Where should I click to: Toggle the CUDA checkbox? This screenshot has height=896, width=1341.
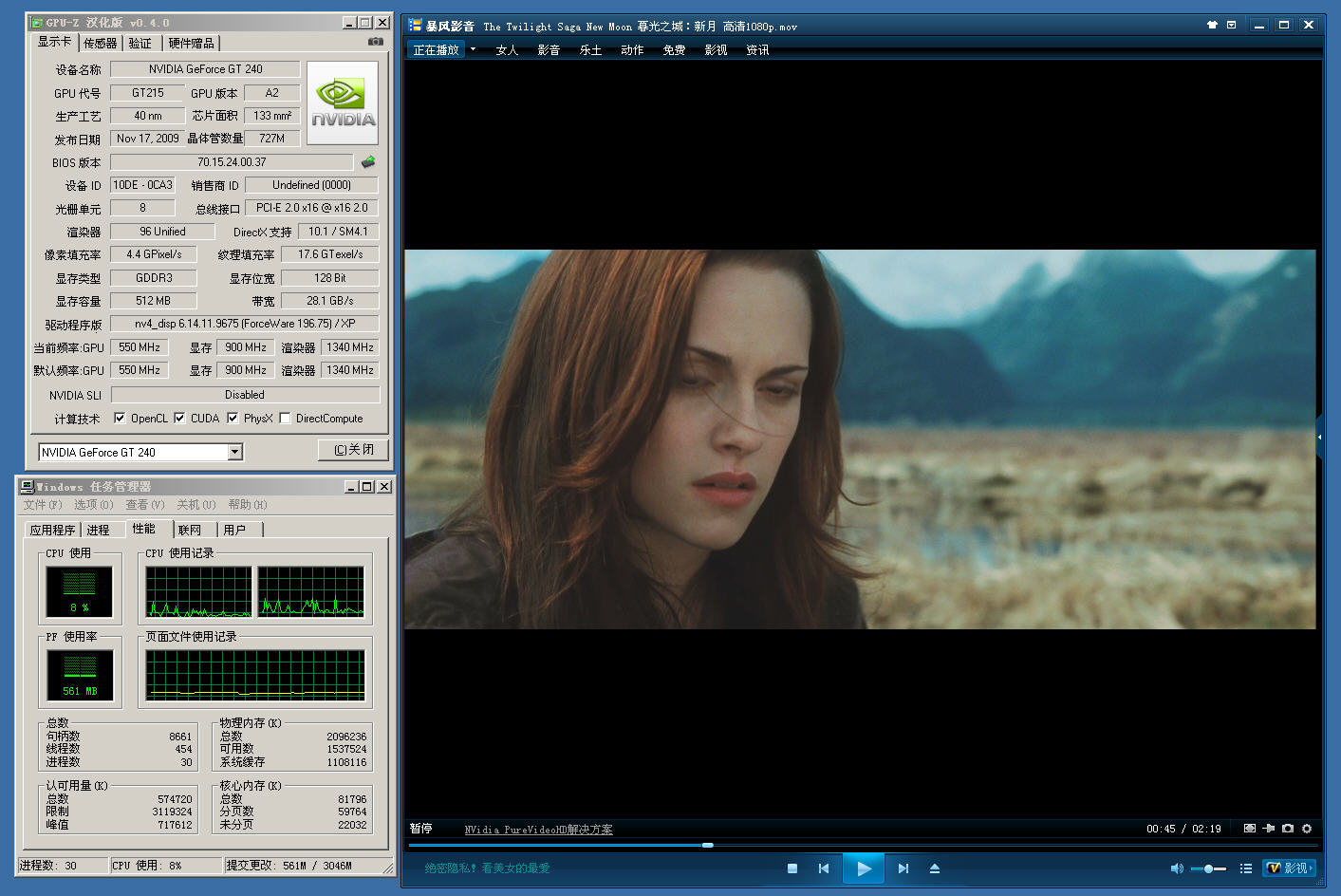click(179, 418)
